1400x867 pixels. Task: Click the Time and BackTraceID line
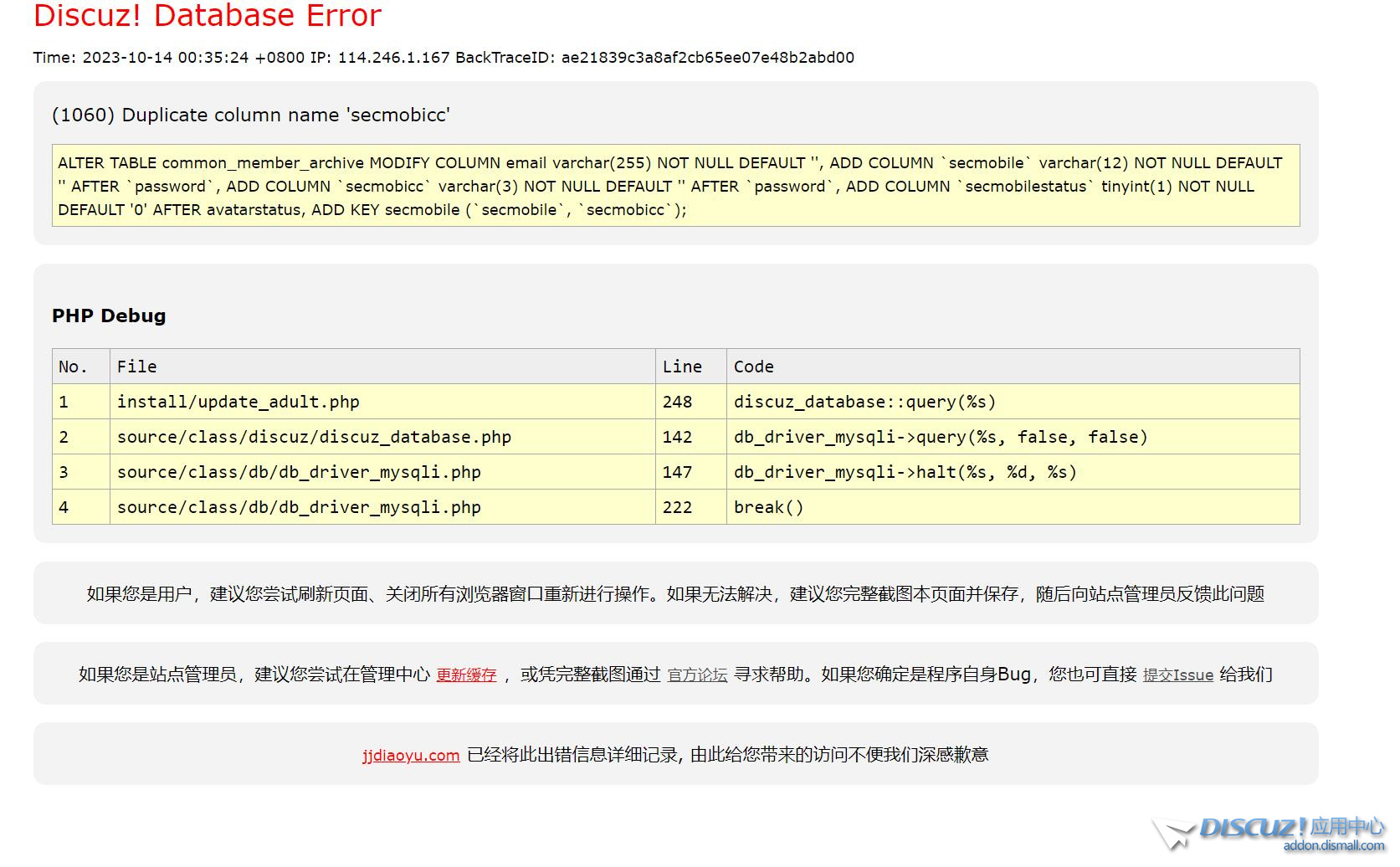[x=444, y=58]
